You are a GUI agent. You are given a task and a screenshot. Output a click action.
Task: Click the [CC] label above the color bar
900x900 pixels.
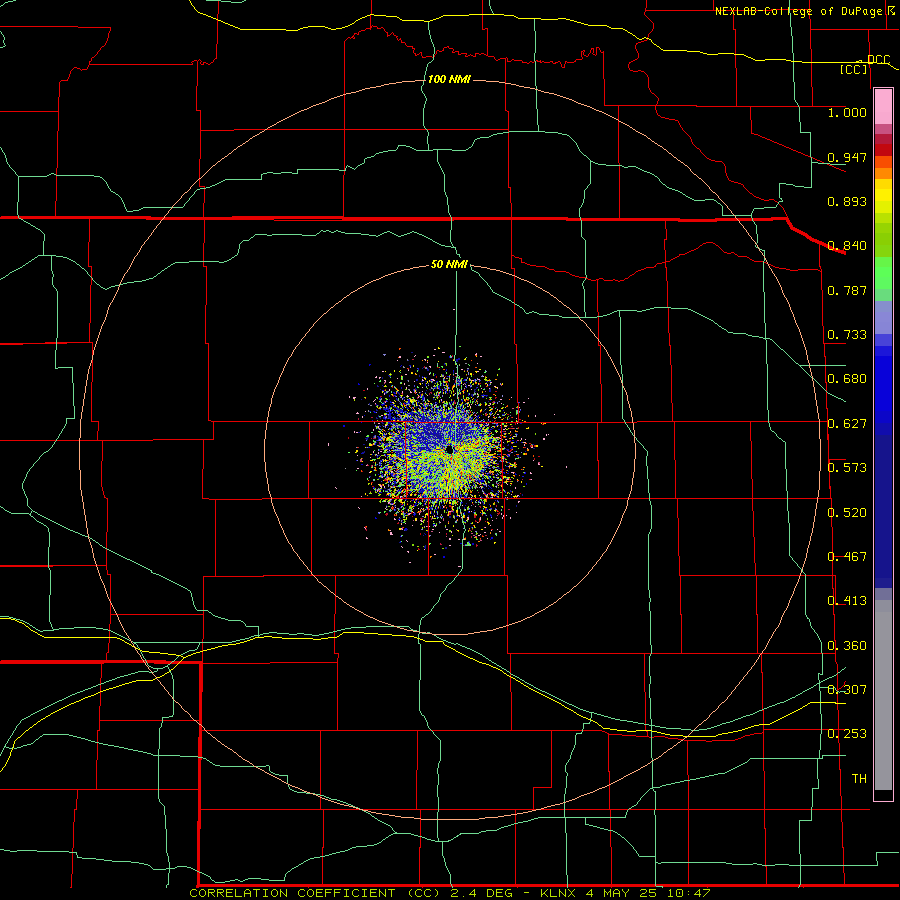click(x=854, y=69)
